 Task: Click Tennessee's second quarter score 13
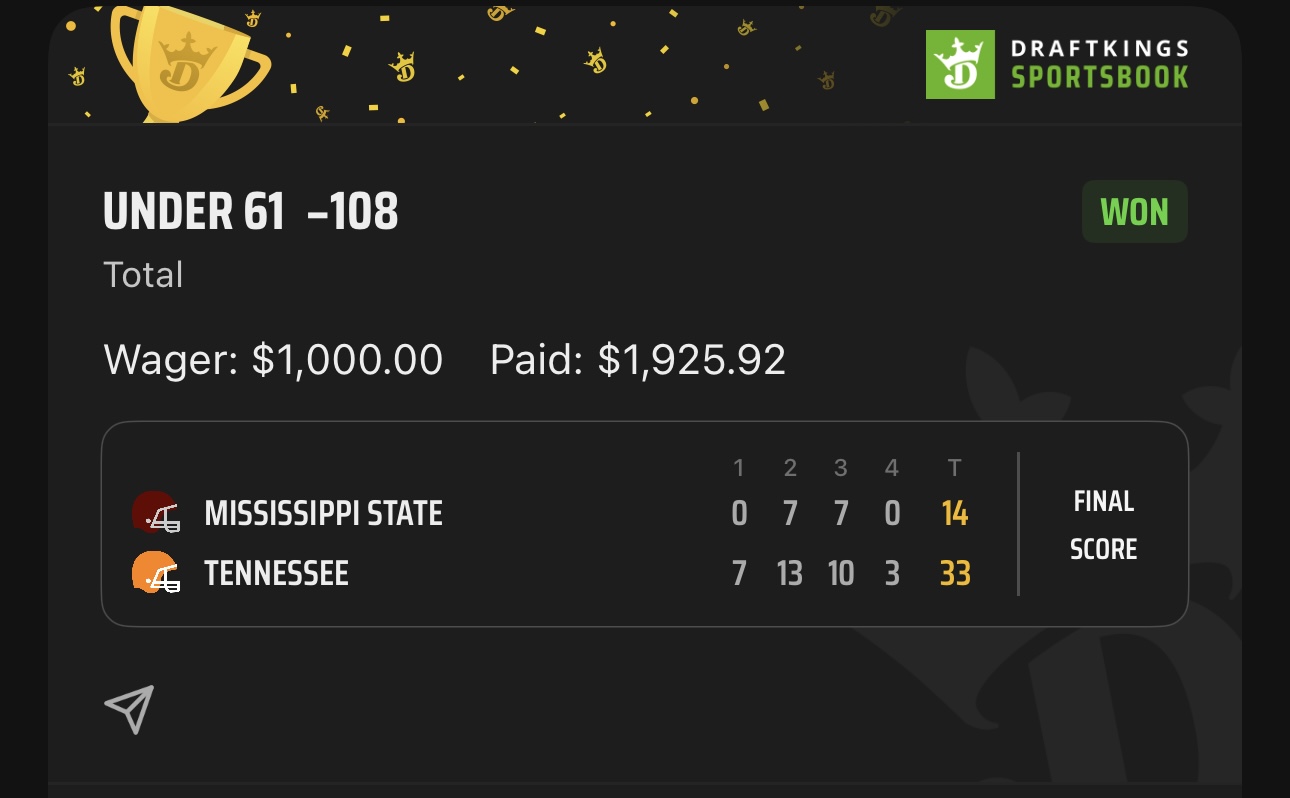(x=790, y=574)
